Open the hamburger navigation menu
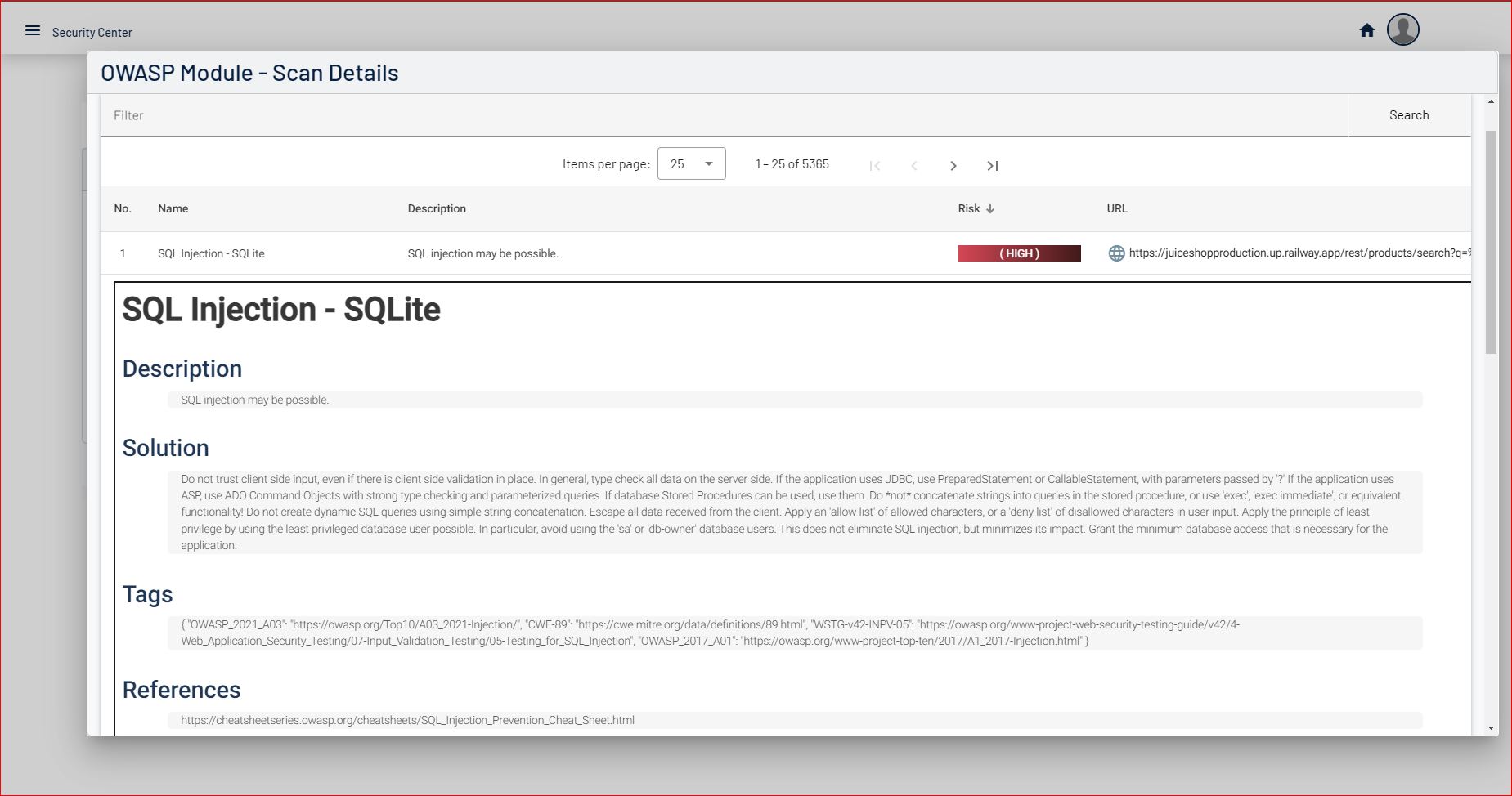 (33, 31)
